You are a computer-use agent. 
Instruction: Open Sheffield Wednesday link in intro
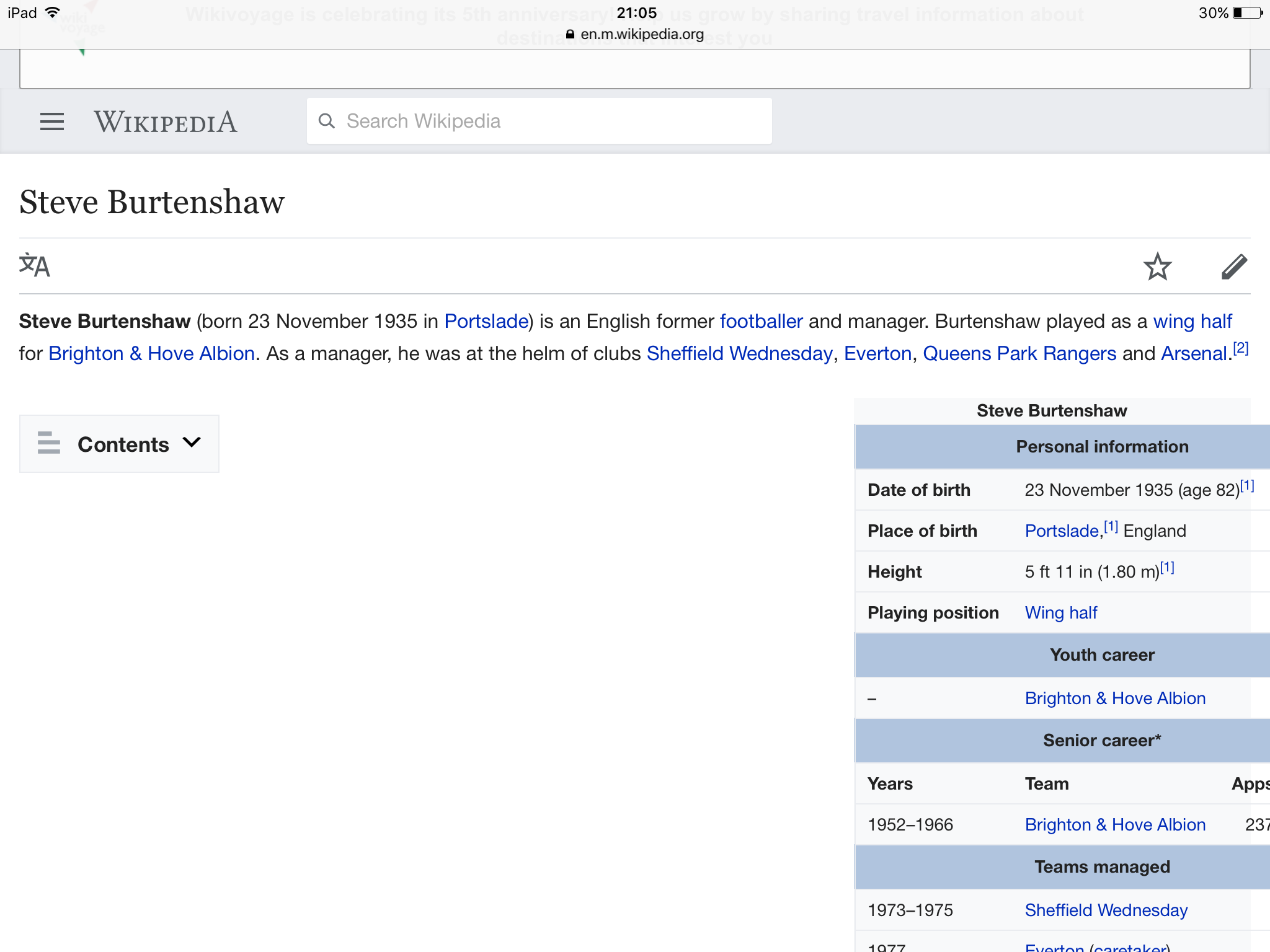pyautogui.click(x=739, y=353)
